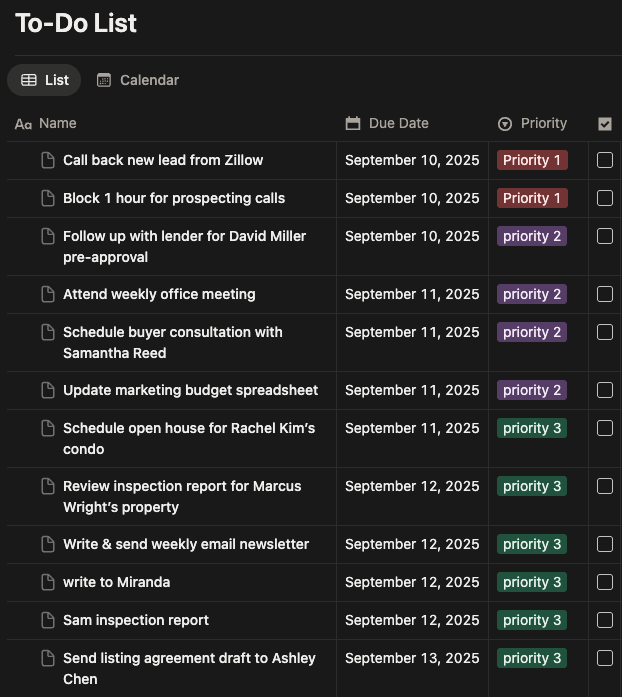Open Write & send weekly email newsletter task
622x697 pixels.
(x=186, y=544)
